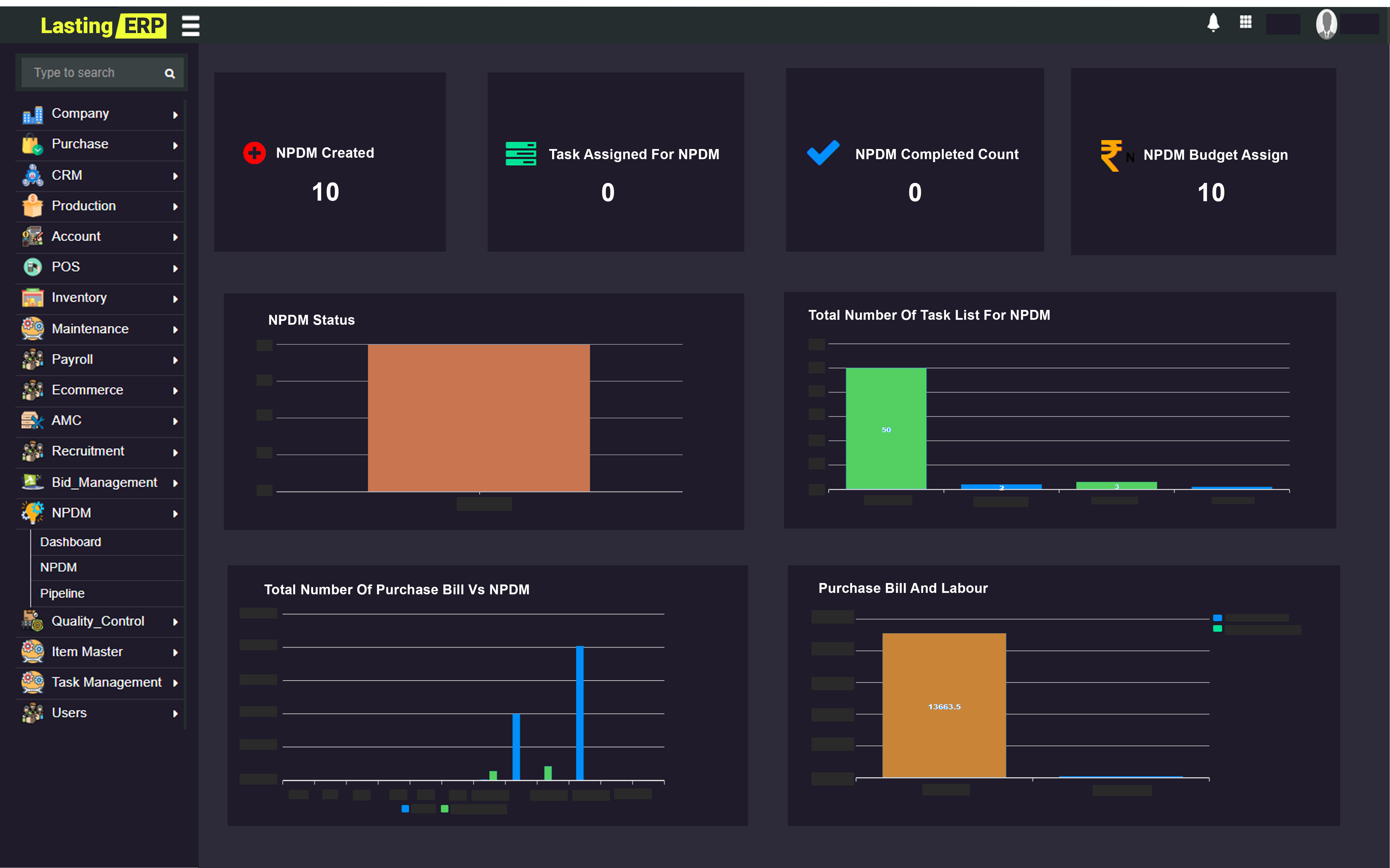Viewport: 1390px width, 868px height.
Task: Expand the Company menu arrow
Action: 175,115
